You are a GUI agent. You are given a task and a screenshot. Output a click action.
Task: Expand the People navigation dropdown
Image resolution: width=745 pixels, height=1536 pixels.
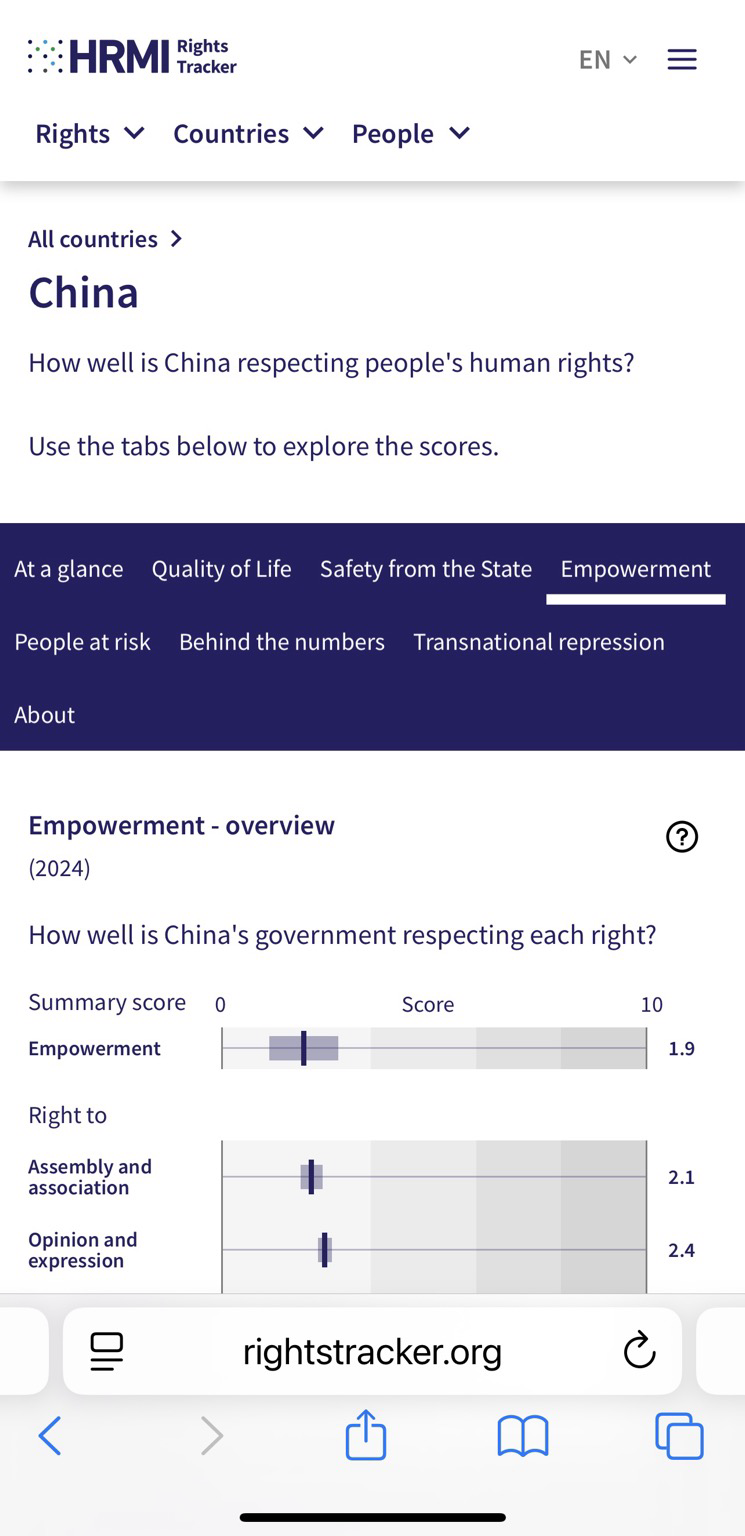(411, 133)
